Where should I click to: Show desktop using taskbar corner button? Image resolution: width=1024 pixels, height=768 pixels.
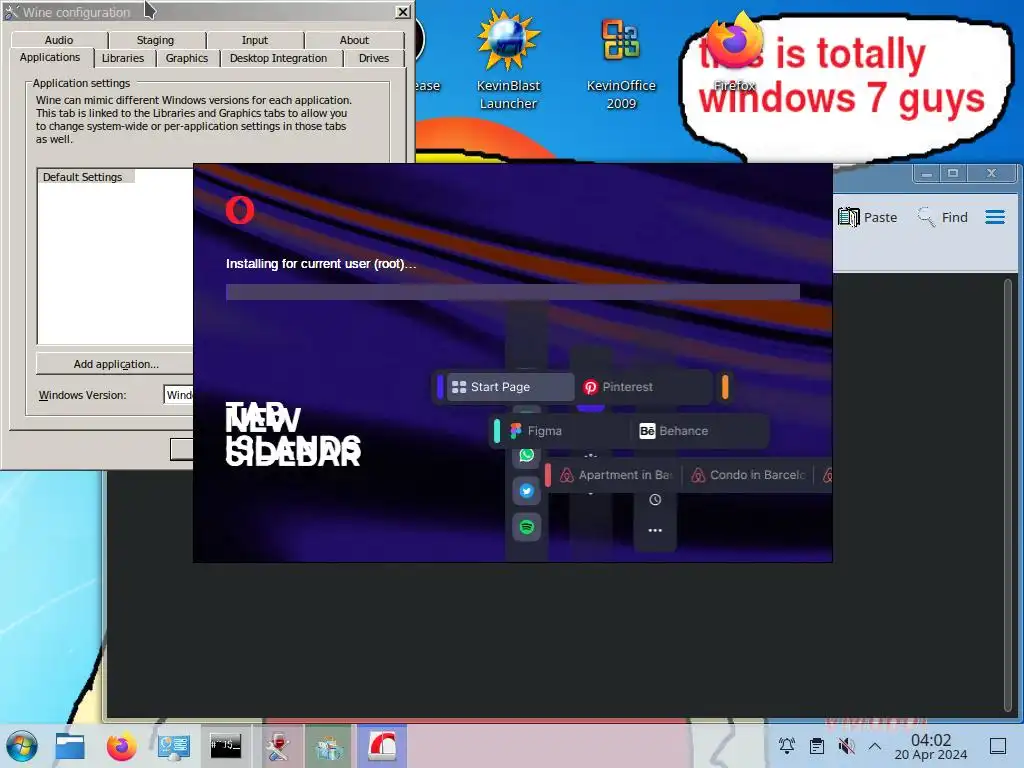(998, 746)
